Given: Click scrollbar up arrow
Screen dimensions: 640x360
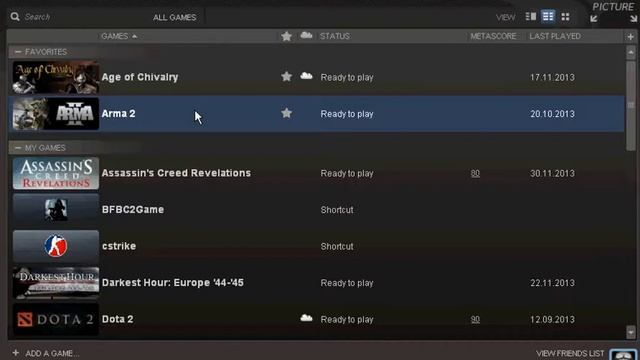Looking at the screenshot, I should [x=631, y=52].
